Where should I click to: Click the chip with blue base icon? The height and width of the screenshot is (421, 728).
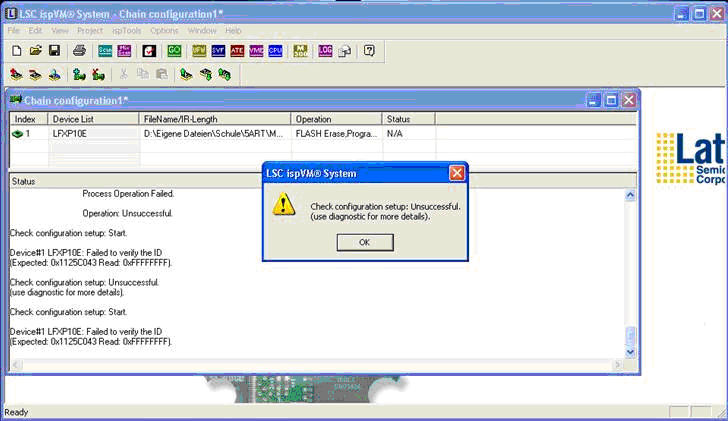[x=55, y=74]
